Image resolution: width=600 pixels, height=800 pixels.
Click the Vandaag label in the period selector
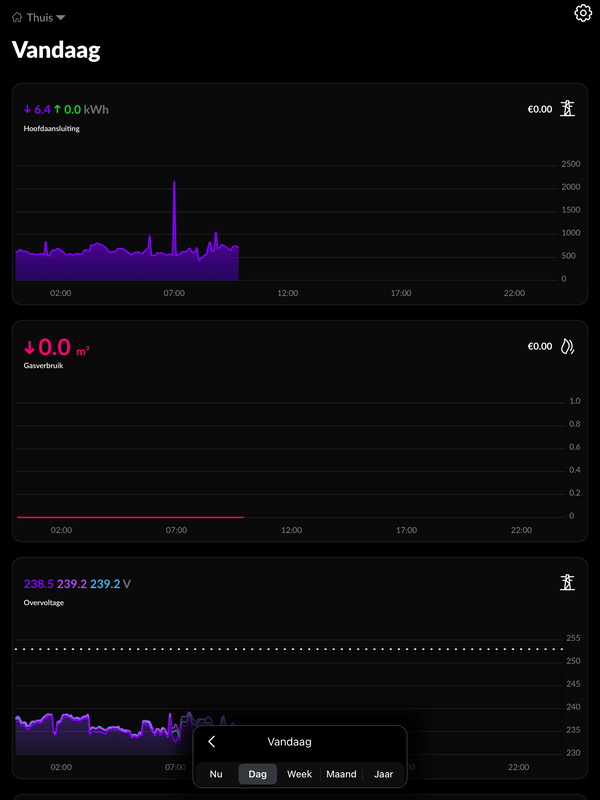pos(289,742)
